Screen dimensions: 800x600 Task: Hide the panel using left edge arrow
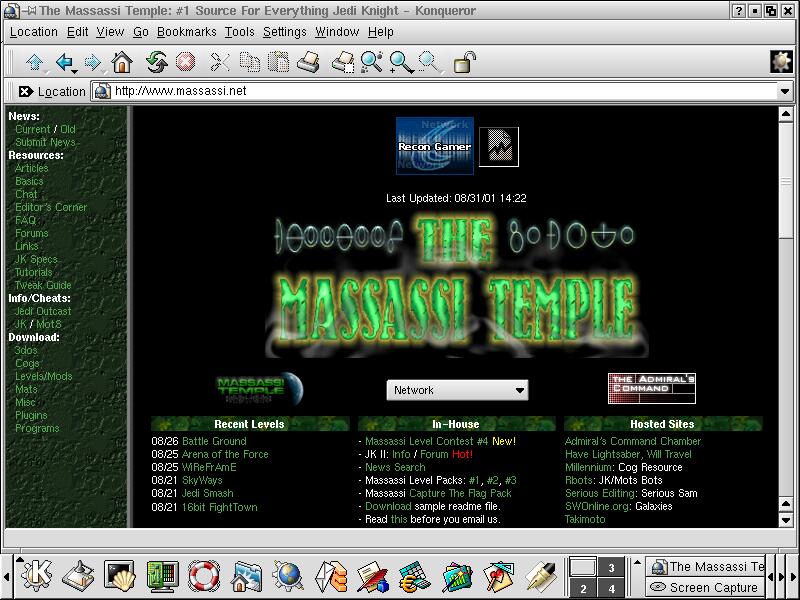coord(6,577)
